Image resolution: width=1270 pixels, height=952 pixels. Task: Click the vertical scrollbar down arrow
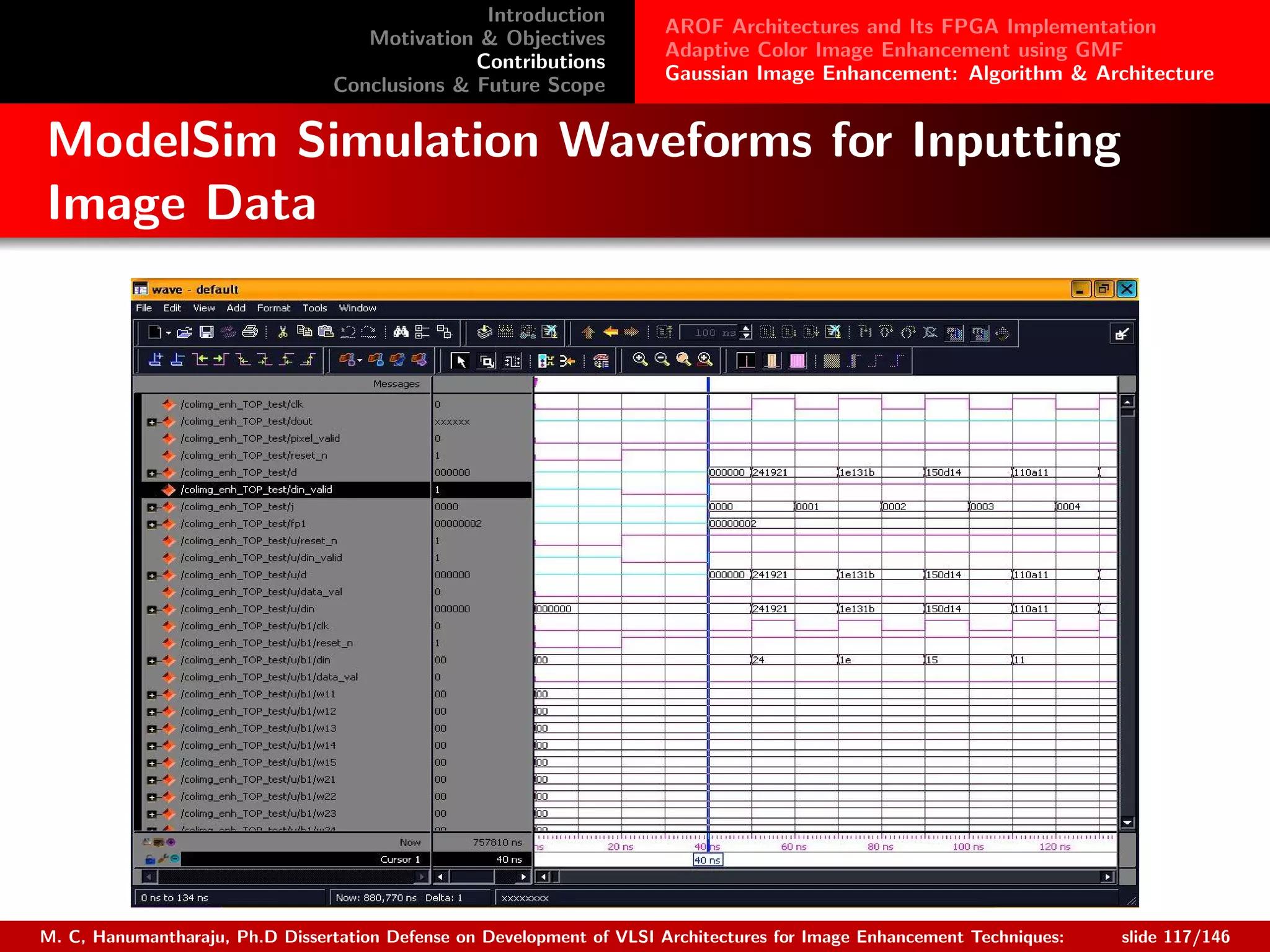pyautogui.click(x=1127, y=823)
